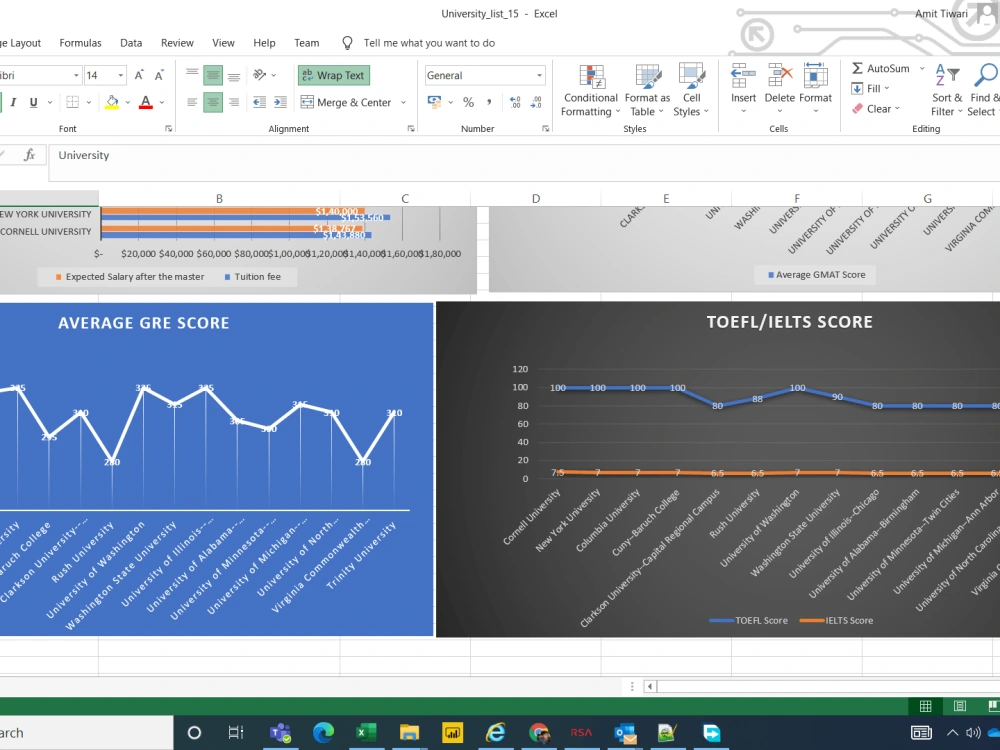Switch to the Data ribbon tab
Screen dimensions: 1000x750
click(x=131, y=42)
